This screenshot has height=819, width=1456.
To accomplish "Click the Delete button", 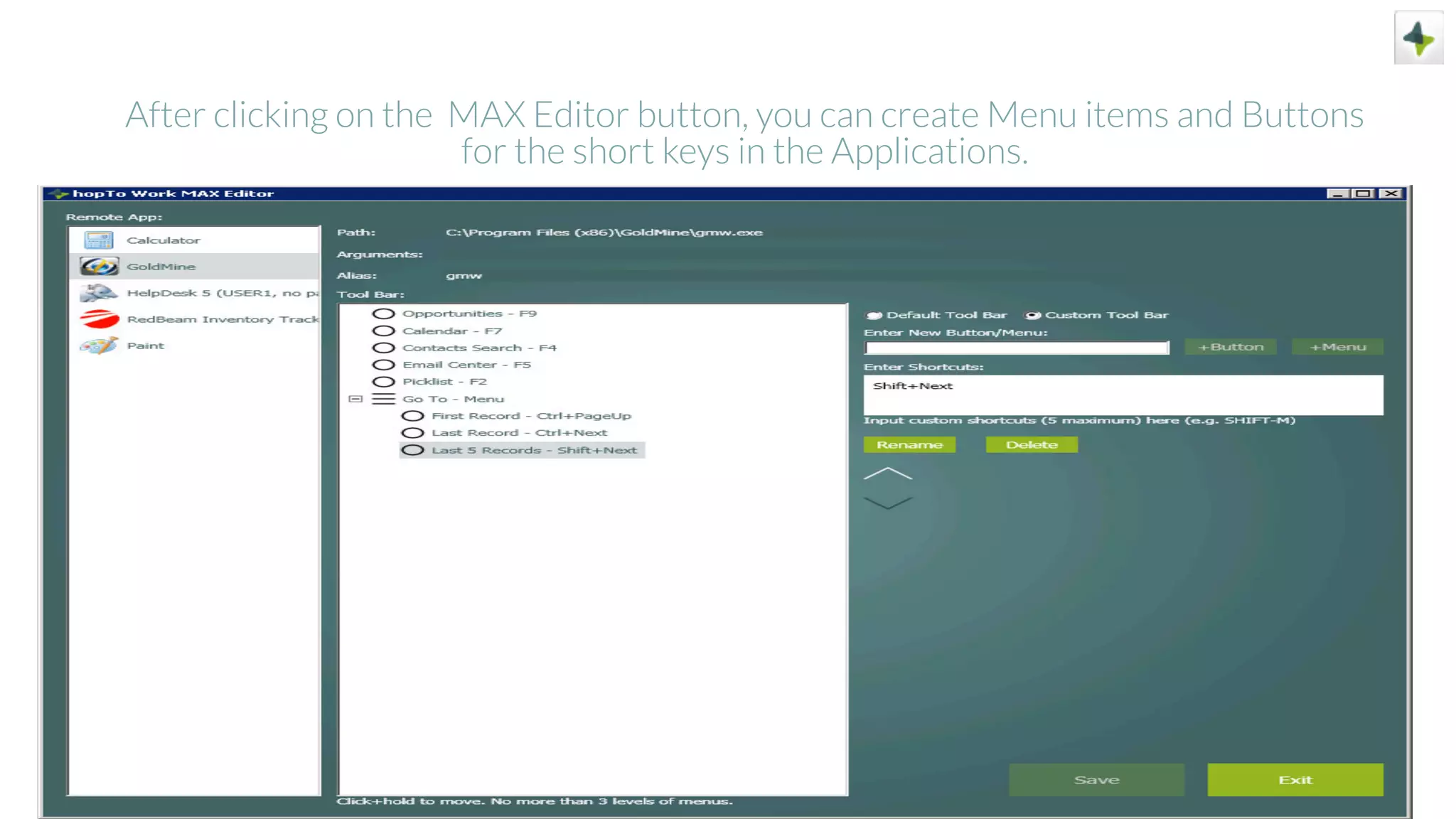I will pos(1032,444).
